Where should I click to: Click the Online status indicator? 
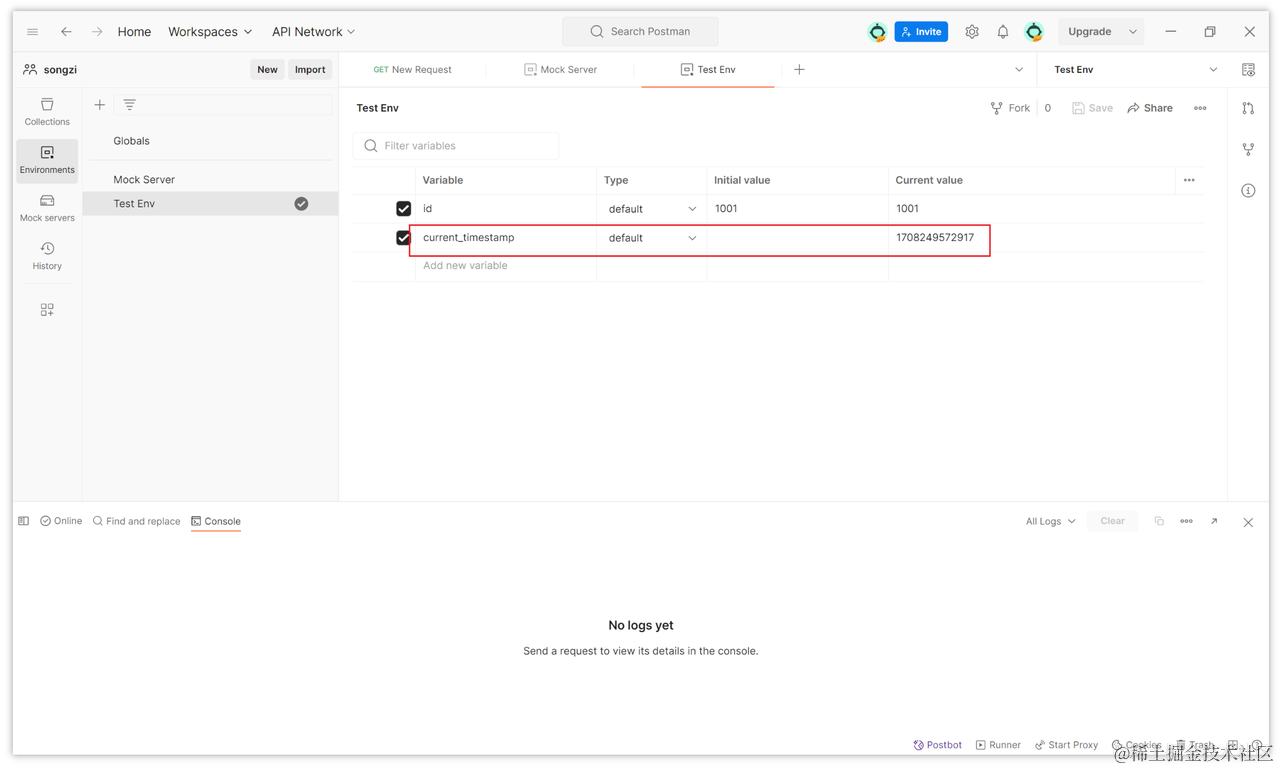coord(61,521)
